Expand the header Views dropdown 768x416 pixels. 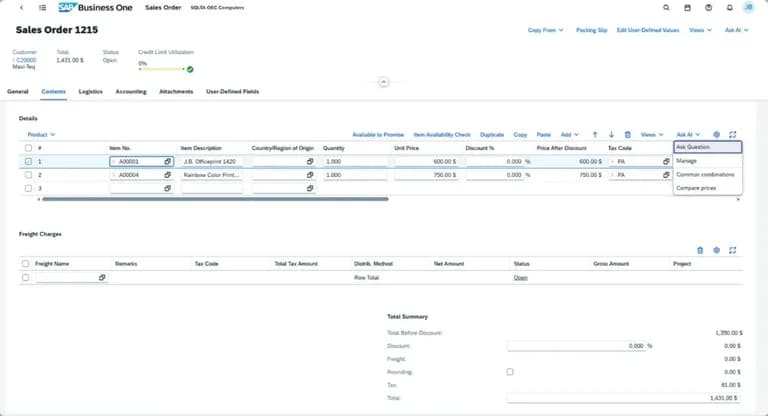point(700,30)
